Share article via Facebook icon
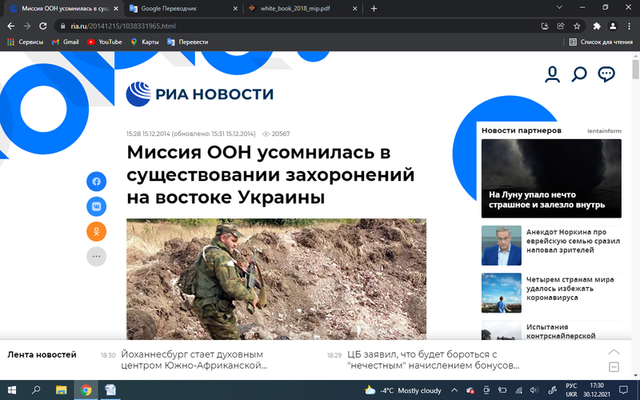640x400 pixels. [x=97, y=181]
